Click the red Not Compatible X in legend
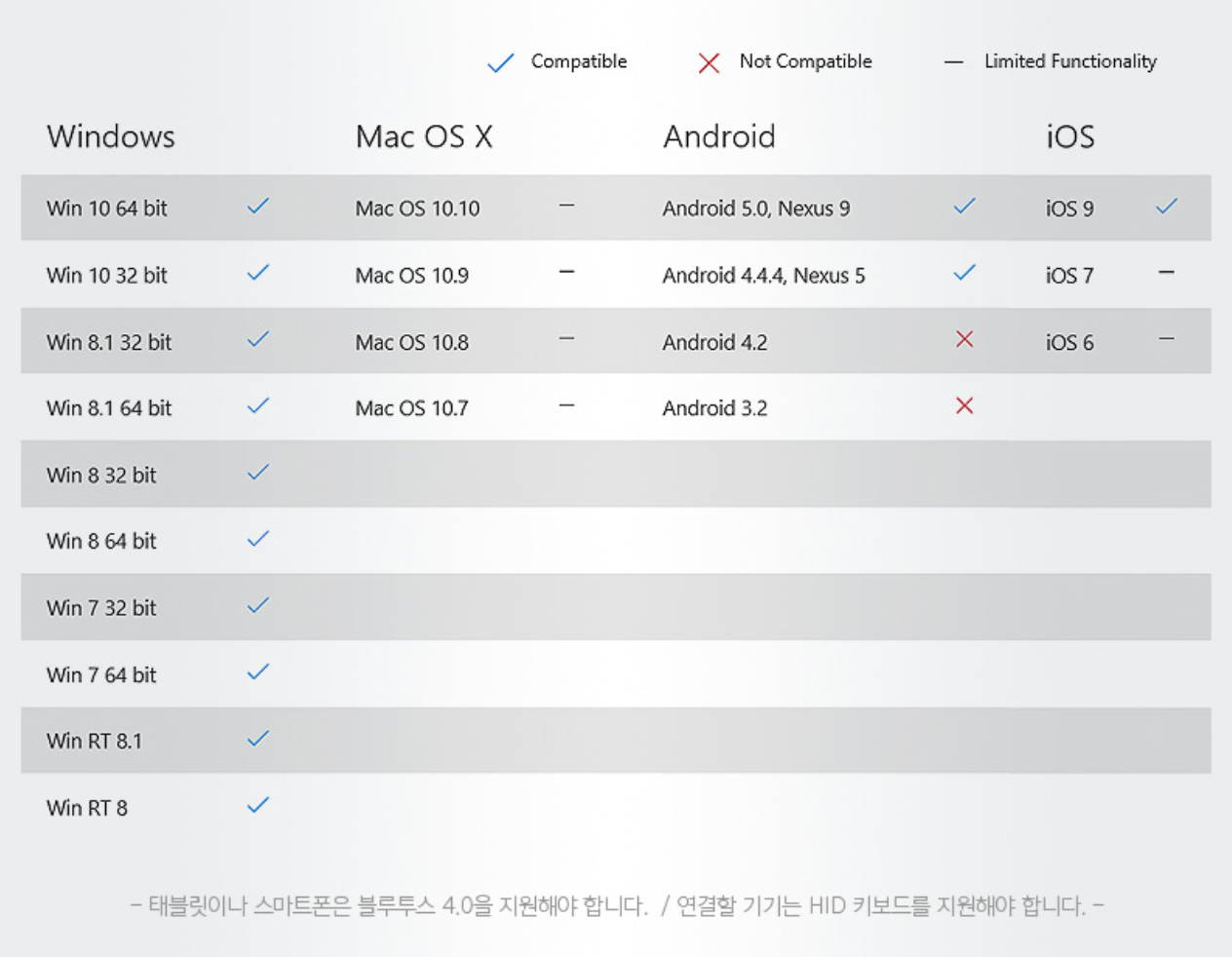Viewport: 1232px width, 957px height. (709, 63)
